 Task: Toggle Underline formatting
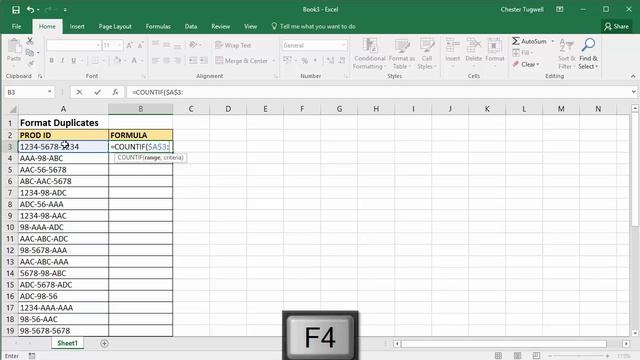pos(73,60)
